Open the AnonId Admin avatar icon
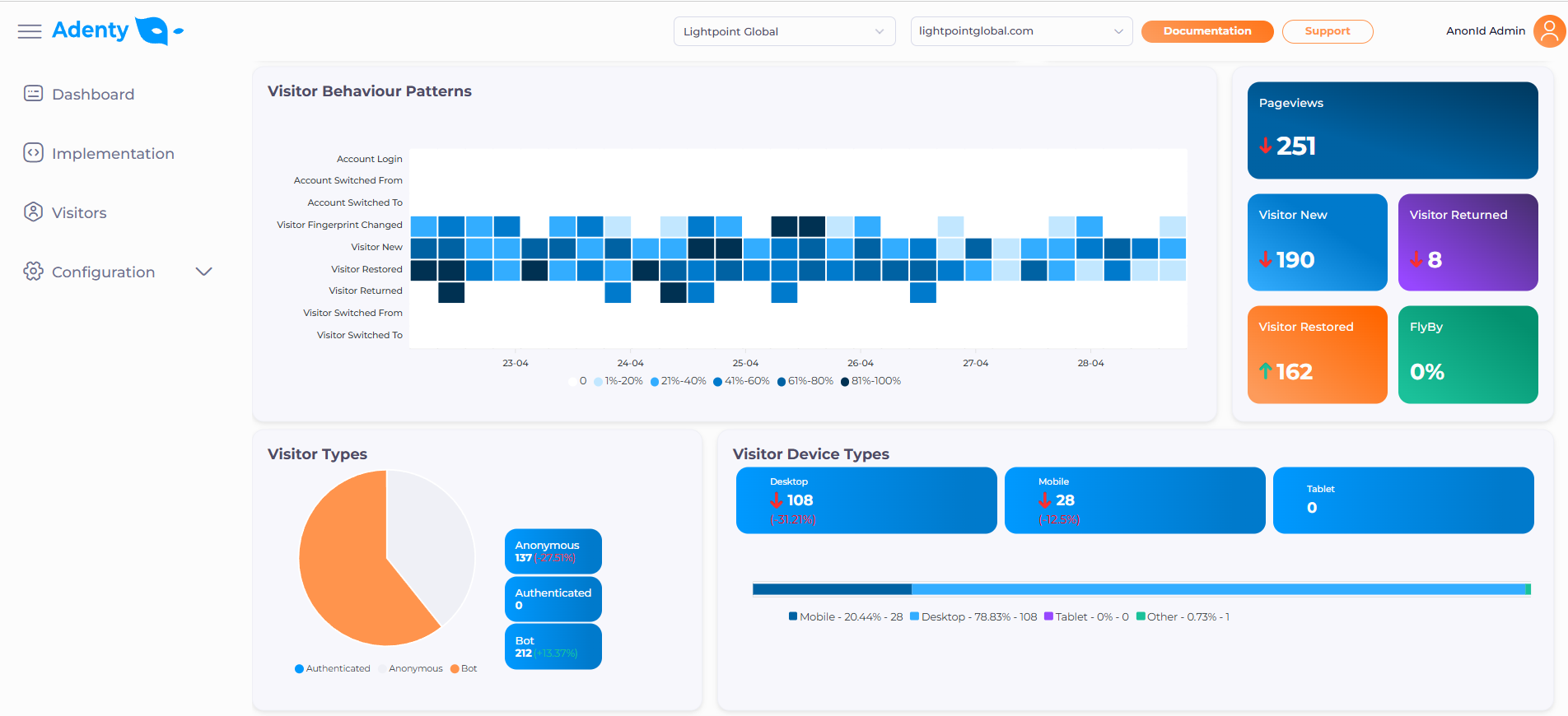1568x716 pixels. click(1549, 31)
